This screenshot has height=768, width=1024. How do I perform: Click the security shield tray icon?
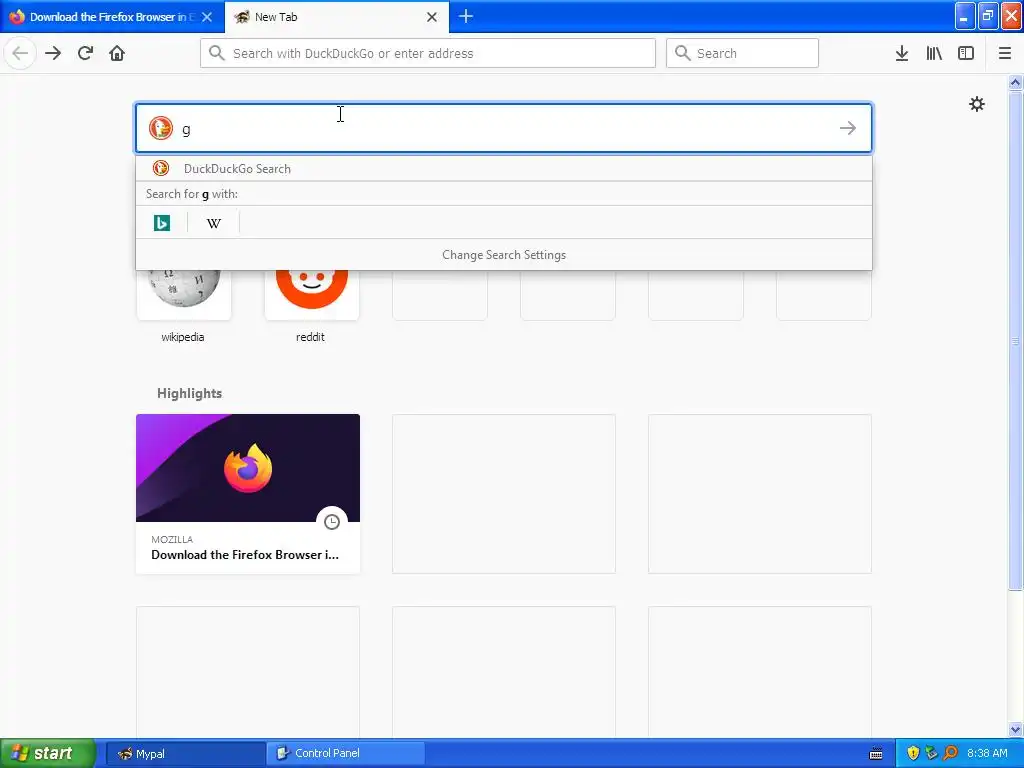tap(913, 753)
